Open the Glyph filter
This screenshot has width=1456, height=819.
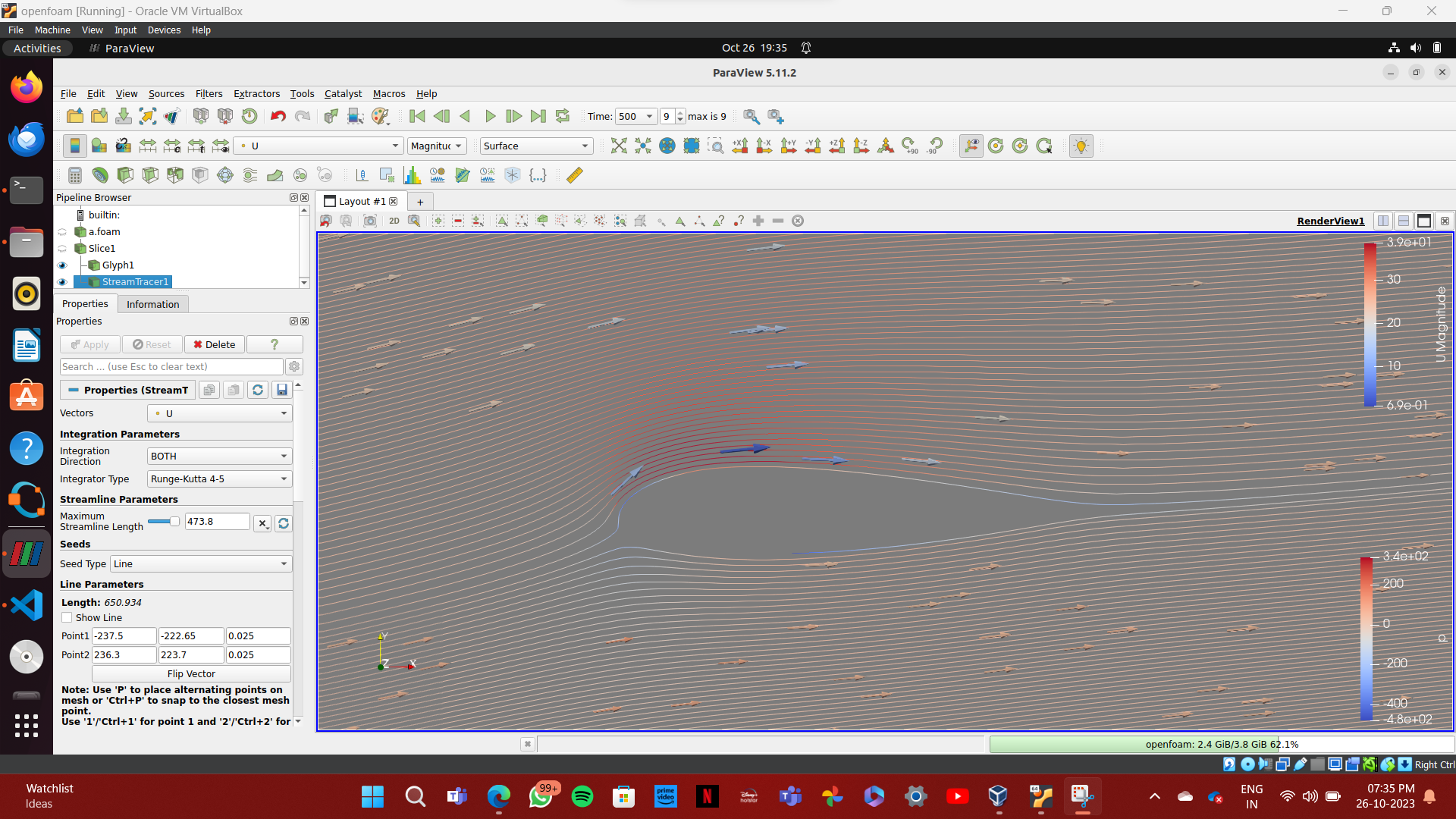(224, 175)
